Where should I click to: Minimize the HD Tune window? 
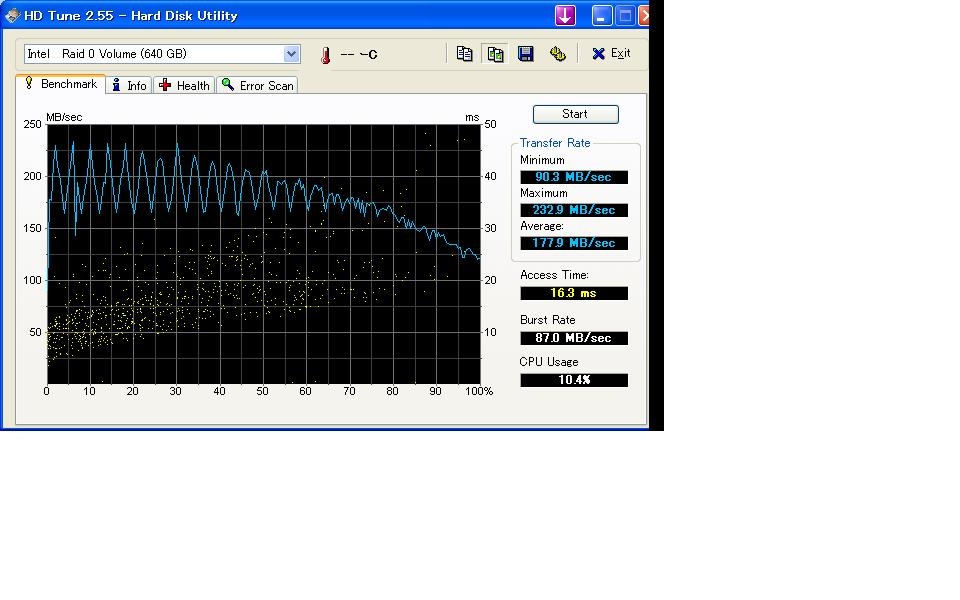[602, 15]
